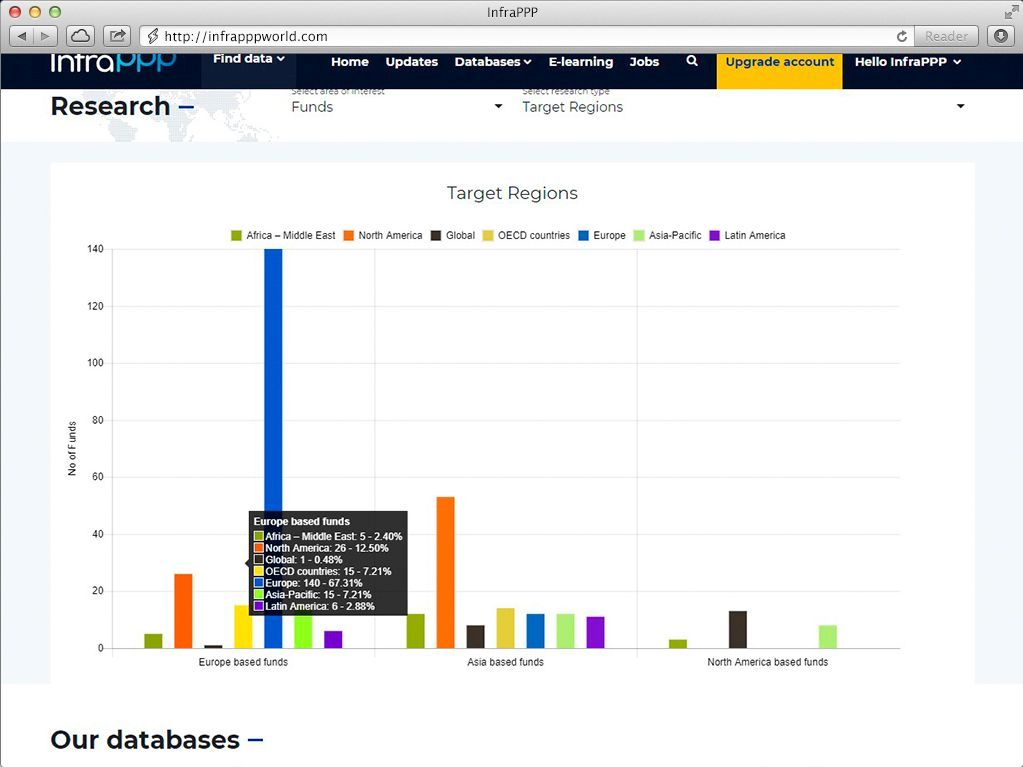Click the Upgrade account button
This screenshot has width=1023, height=767.
tap(779, 62)
